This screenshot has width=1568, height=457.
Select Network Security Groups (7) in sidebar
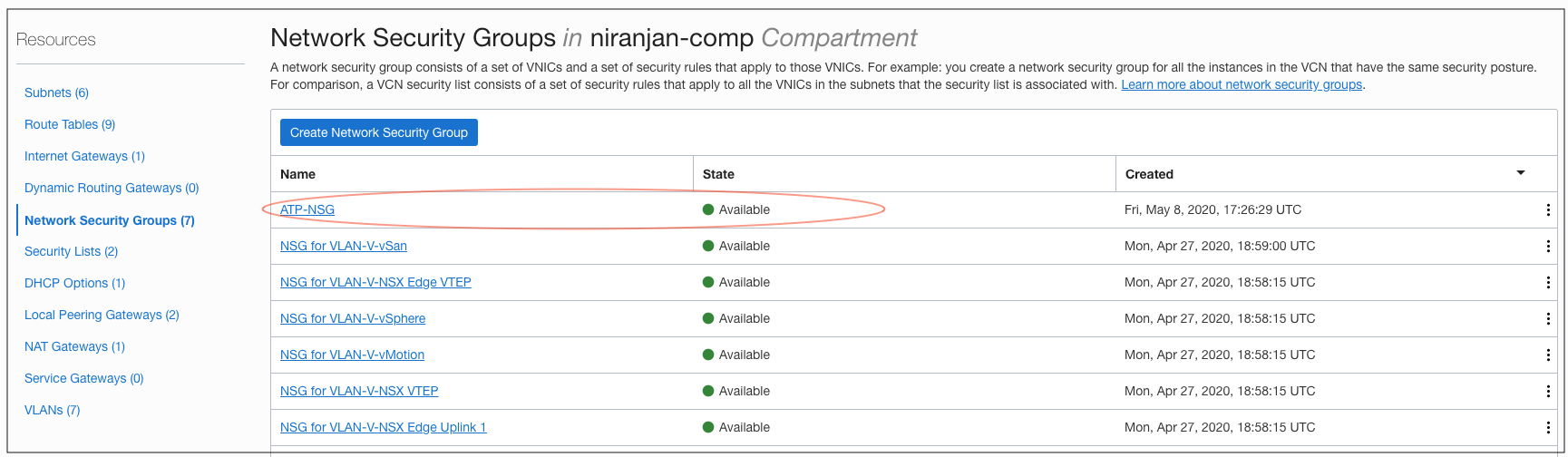click(110, 220)
